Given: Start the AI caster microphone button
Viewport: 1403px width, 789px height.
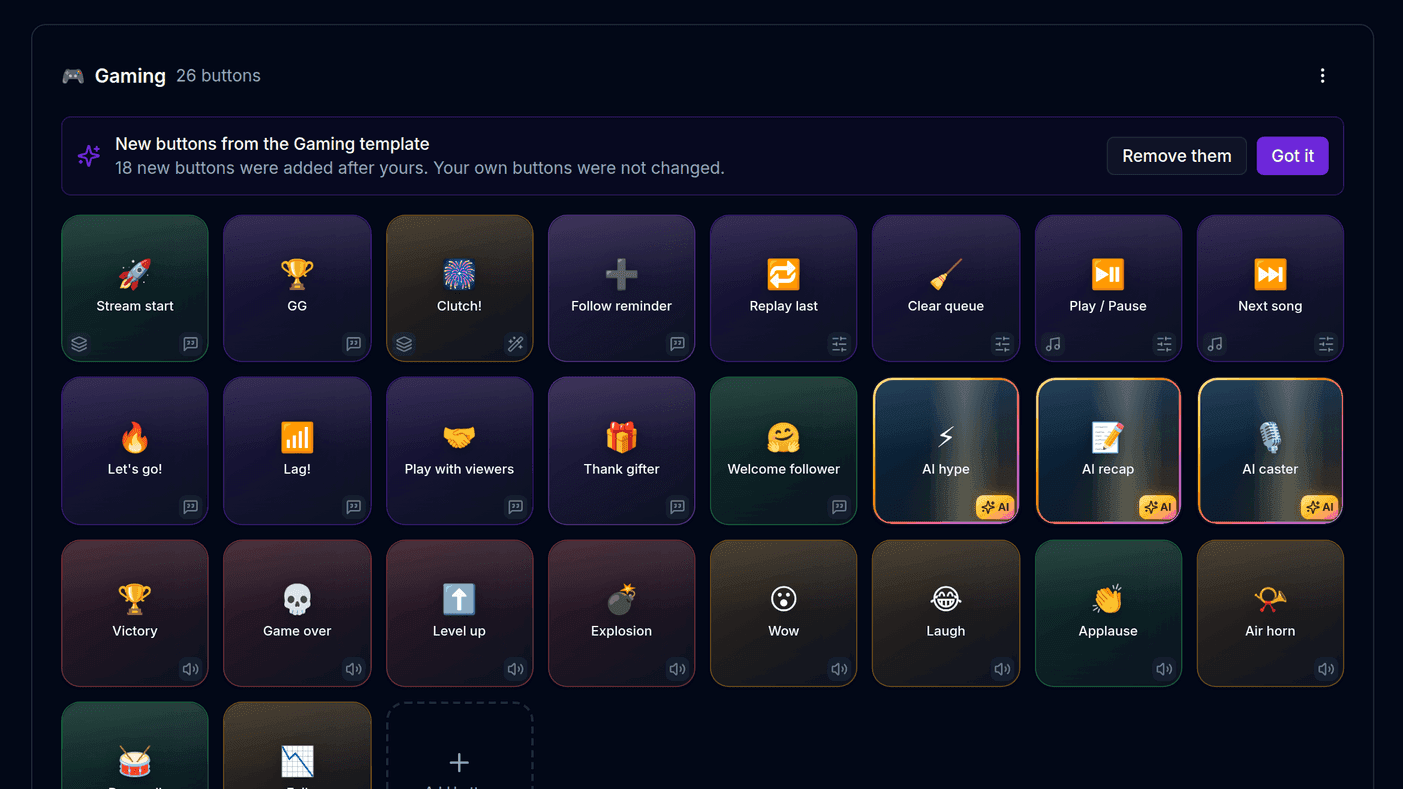Looking at the screenshot, I should pyautogui.click(x=1270, y=451).
